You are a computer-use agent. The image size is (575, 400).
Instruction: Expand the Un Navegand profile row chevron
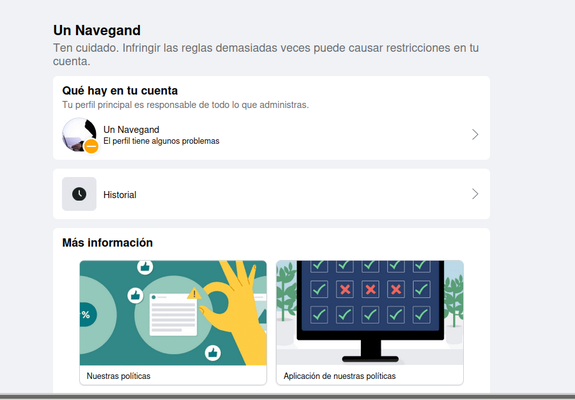[x=475, y=135]
